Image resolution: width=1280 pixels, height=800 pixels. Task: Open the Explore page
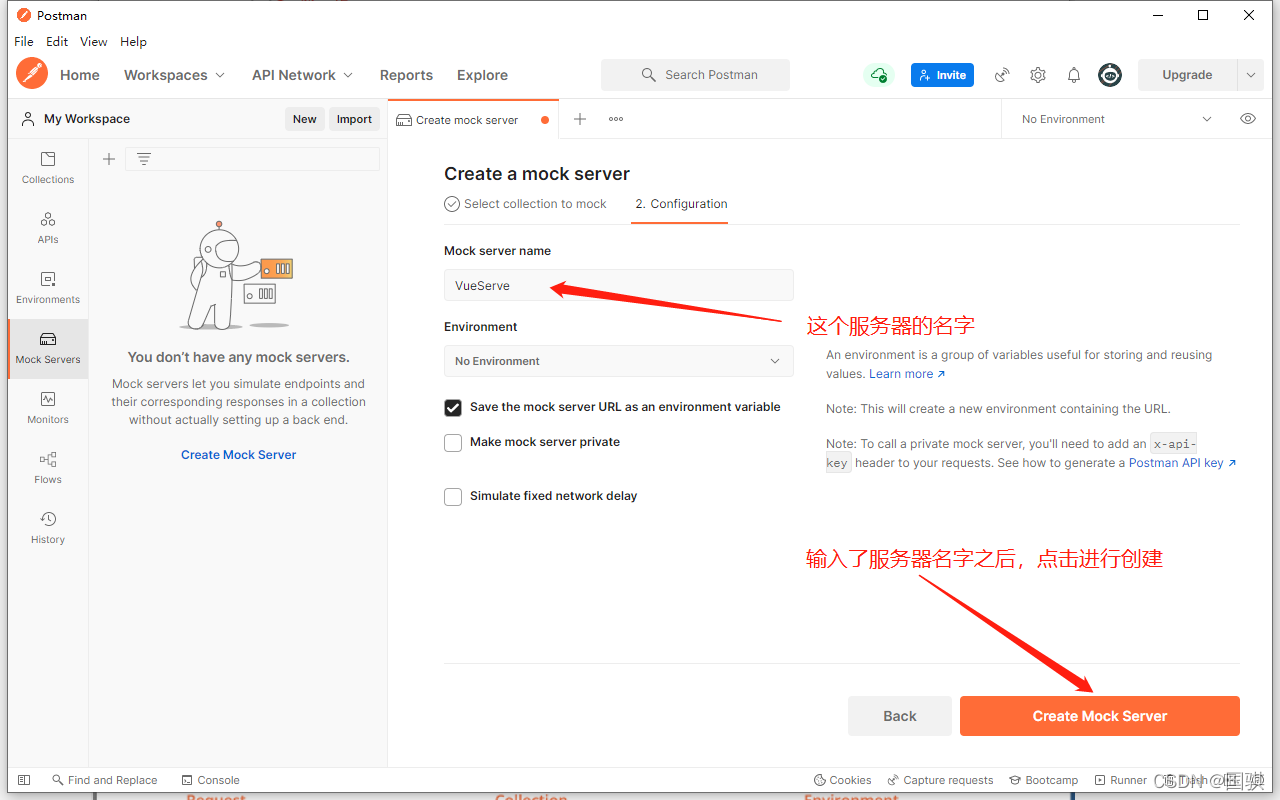[x=482, y=75]
